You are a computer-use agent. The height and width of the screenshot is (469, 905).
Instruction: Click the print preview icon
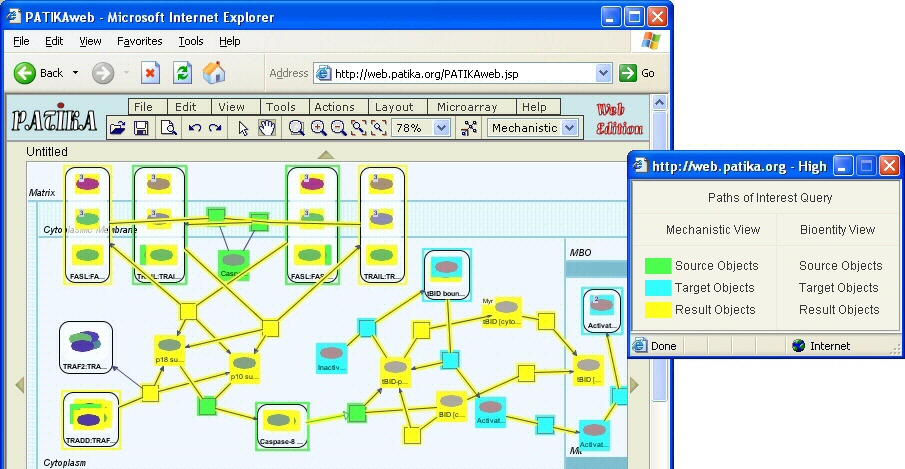pos(169,128)
